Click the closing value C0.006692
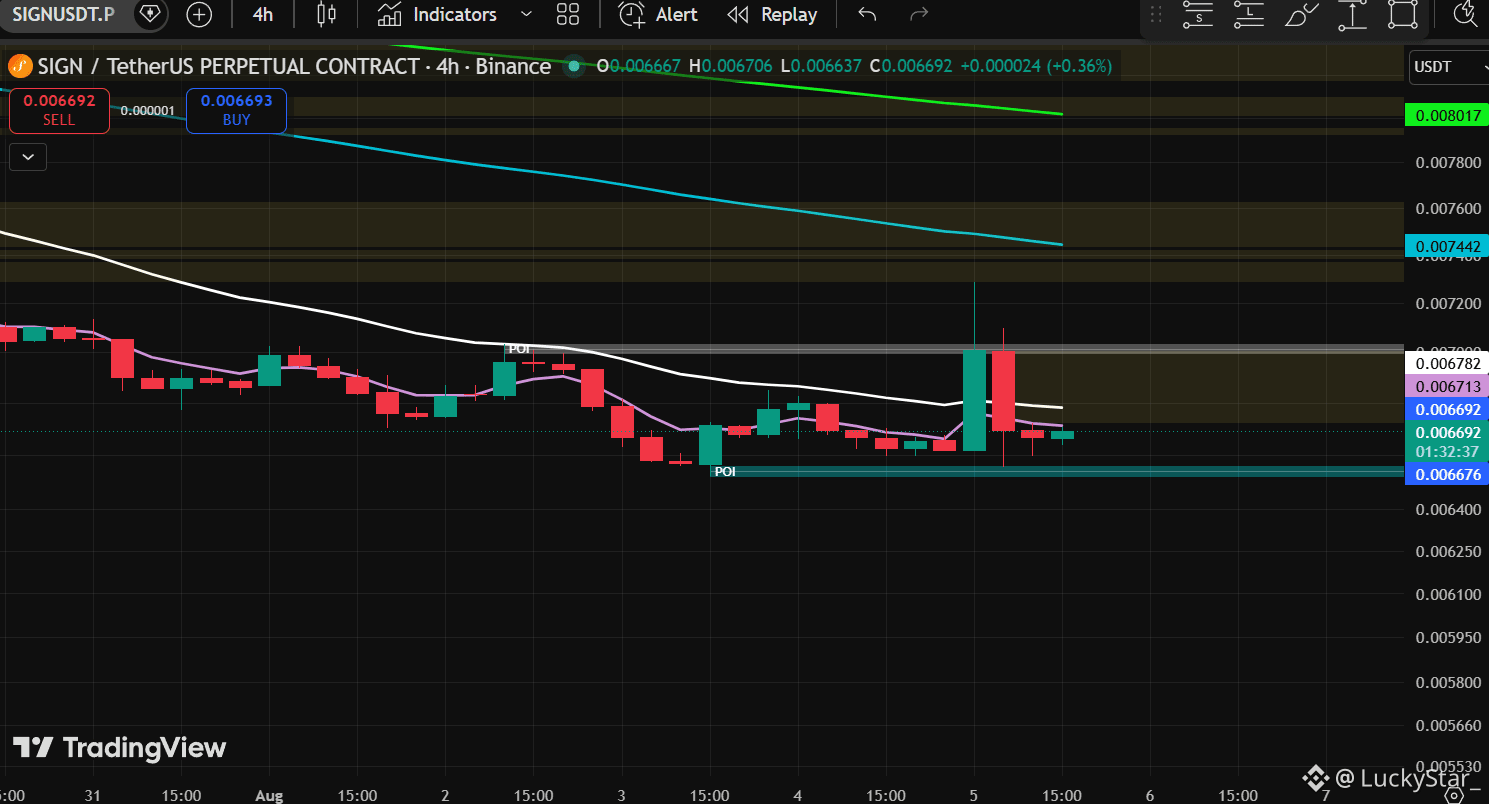The width and height of the screenshot is (1489, 804). [911, 66]
